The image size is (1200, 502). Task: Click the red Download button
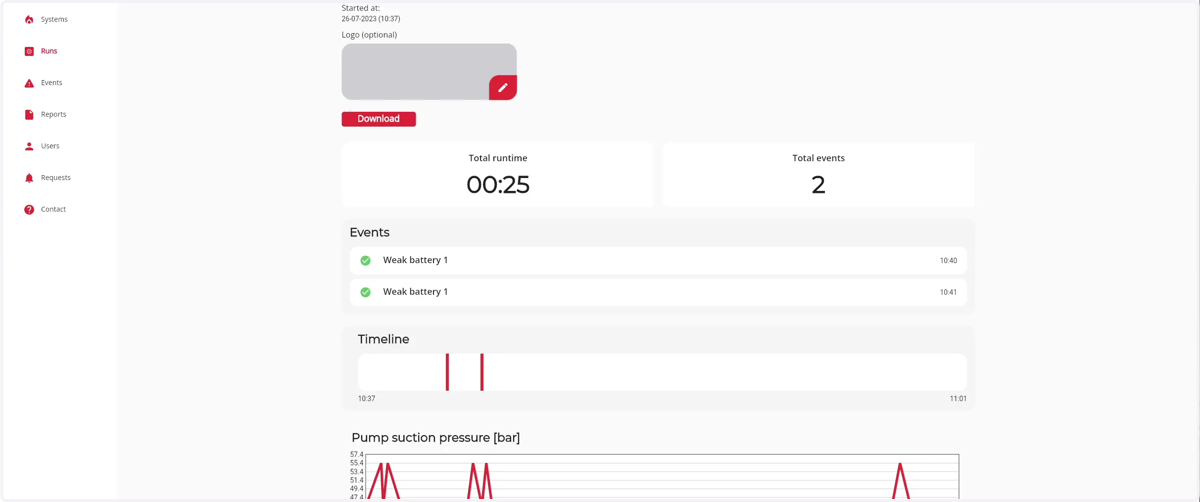coord(379,119)
